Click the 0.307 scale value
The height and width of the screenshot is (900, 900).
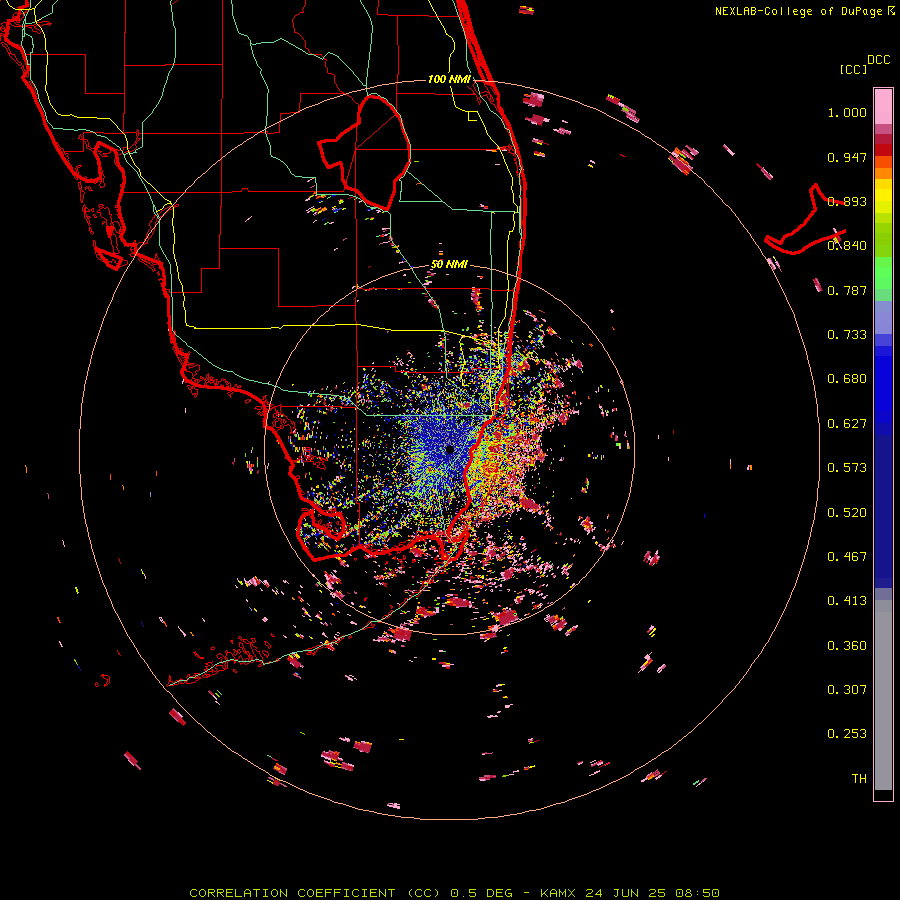click(x=847, y=690)
